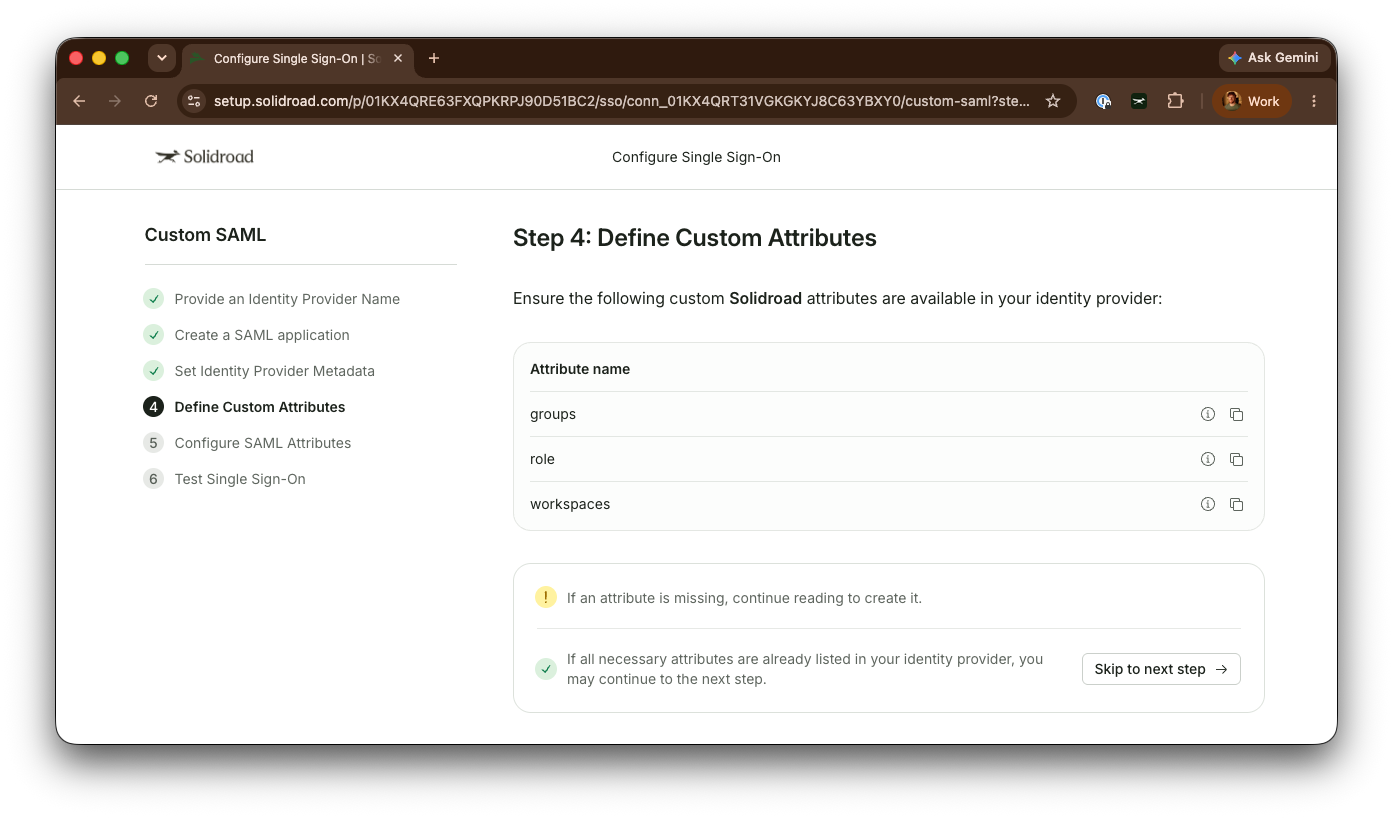Go to Create a SAML application step
The height and width of the screenshot is (818, 1393).
tap(262, 335)
